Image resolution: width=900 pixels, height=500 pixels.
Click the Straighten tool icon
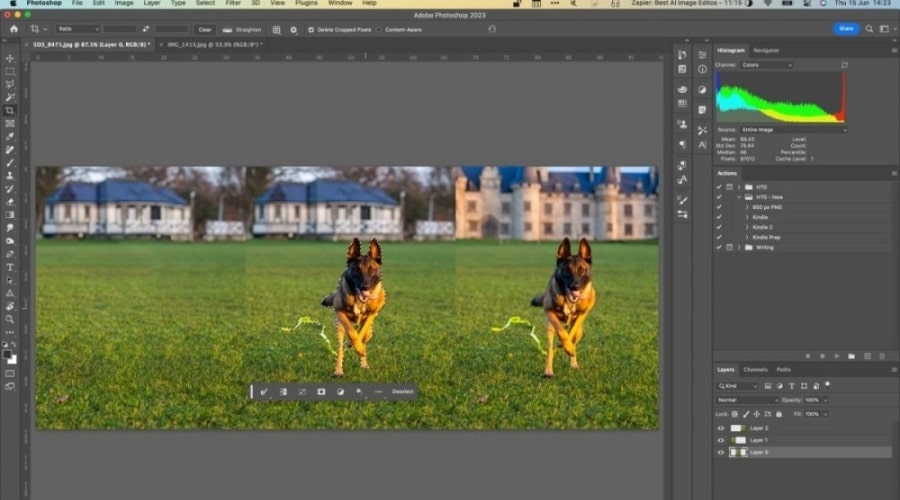click(227, 29)
